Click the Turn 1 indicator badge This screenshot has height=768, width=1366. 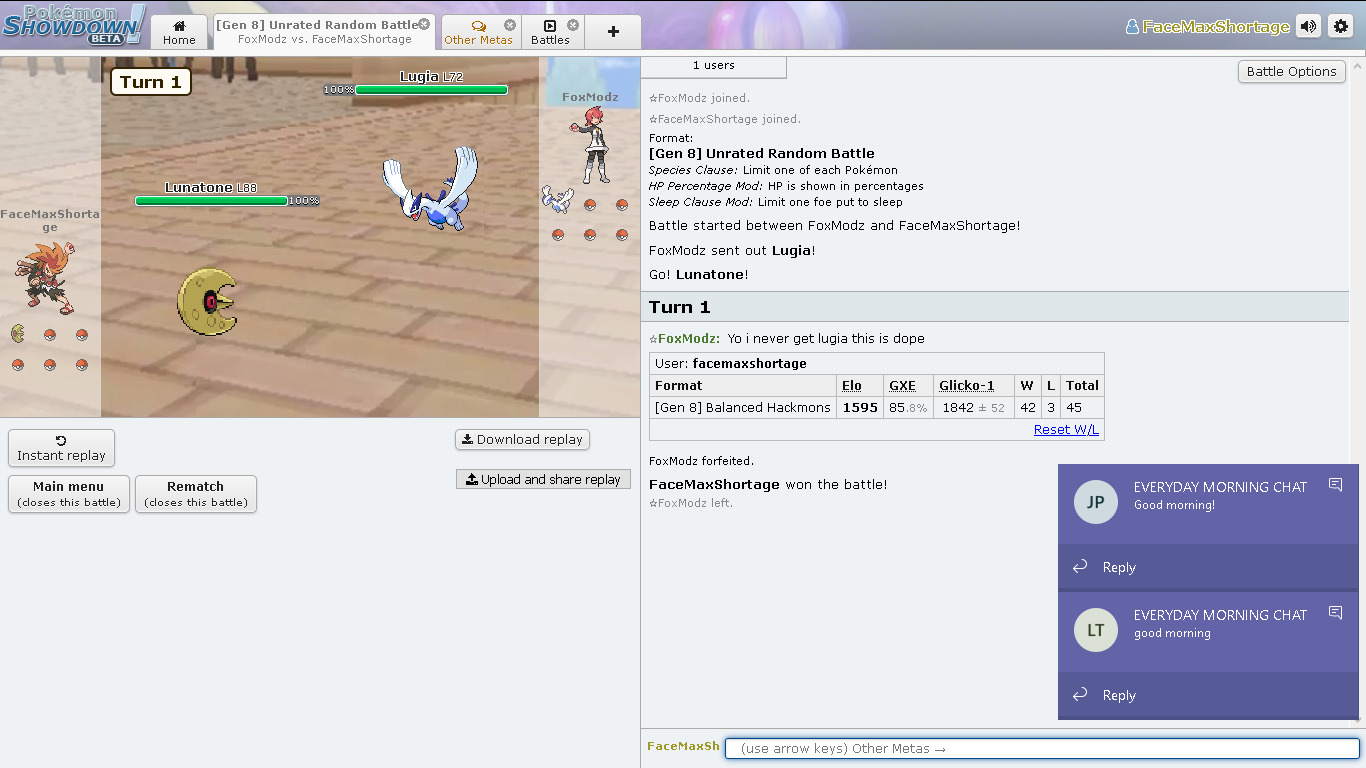[151, 82]
